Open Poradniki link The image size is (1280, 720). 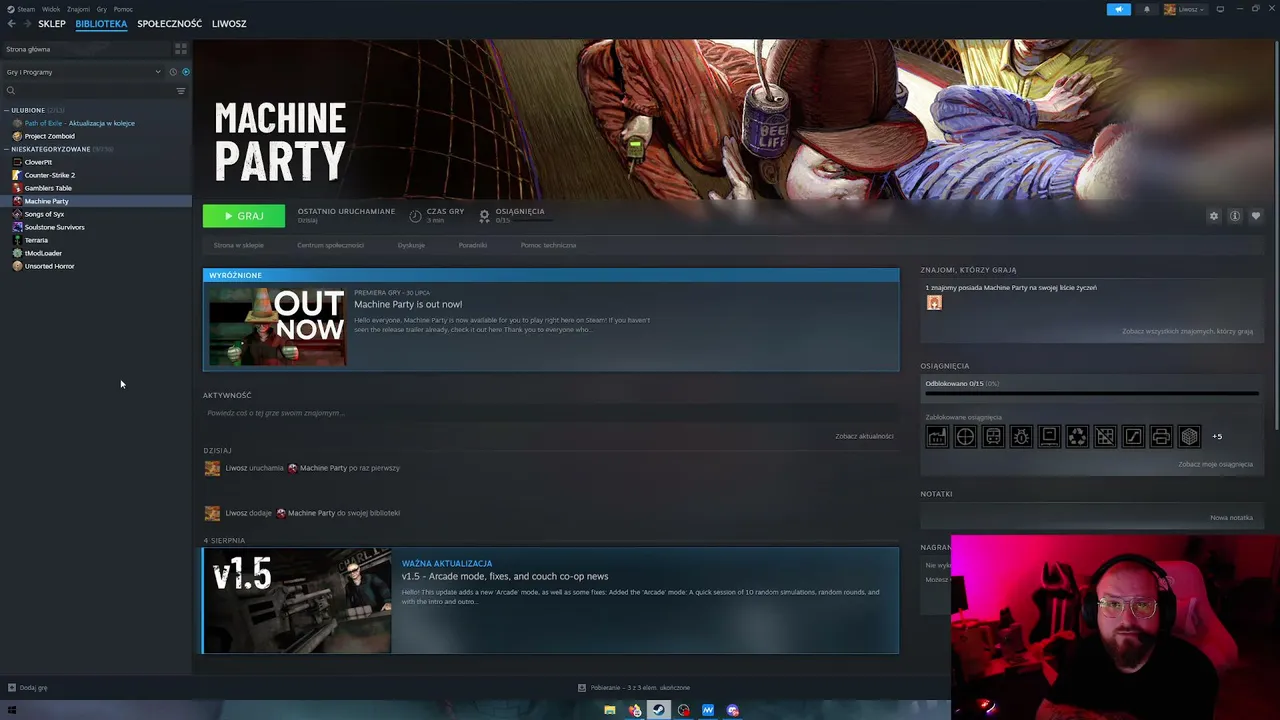(x=473, y=245)
